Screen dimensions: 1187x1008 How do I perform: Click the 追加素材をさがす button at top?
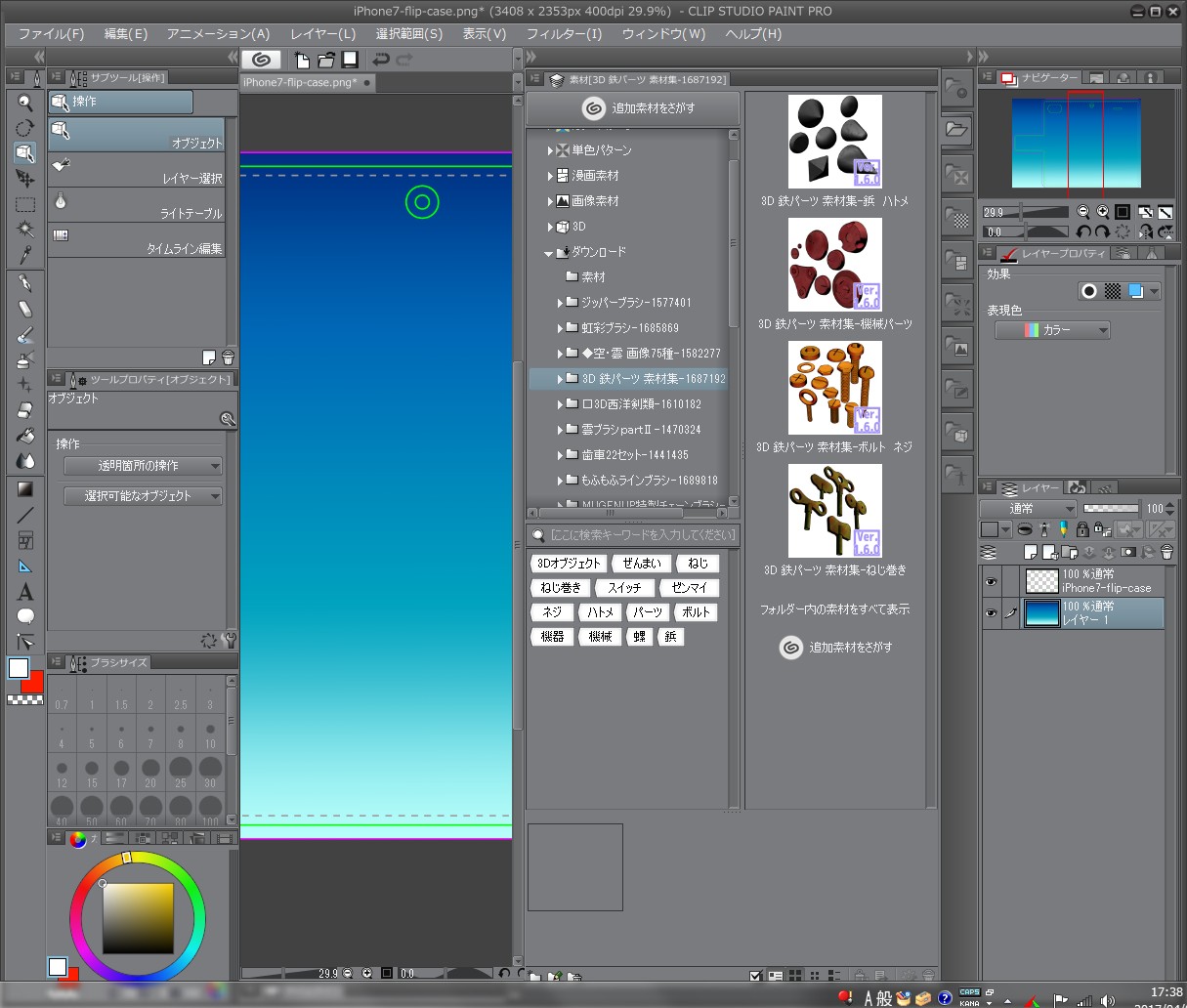point(640,108)
